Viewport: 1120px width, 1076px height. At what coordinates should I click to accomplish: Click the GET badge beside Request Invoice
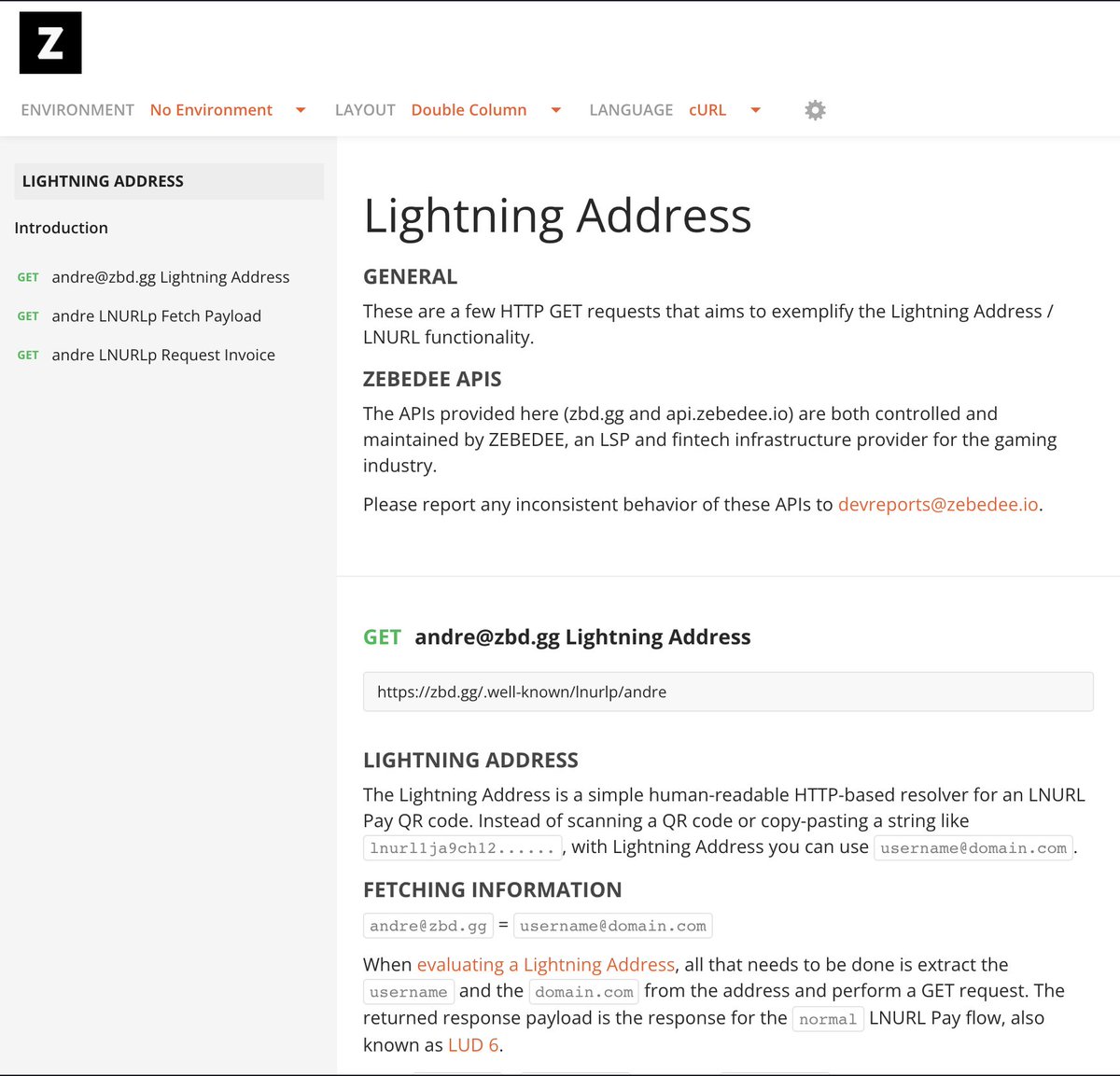(x=28, y=356)
